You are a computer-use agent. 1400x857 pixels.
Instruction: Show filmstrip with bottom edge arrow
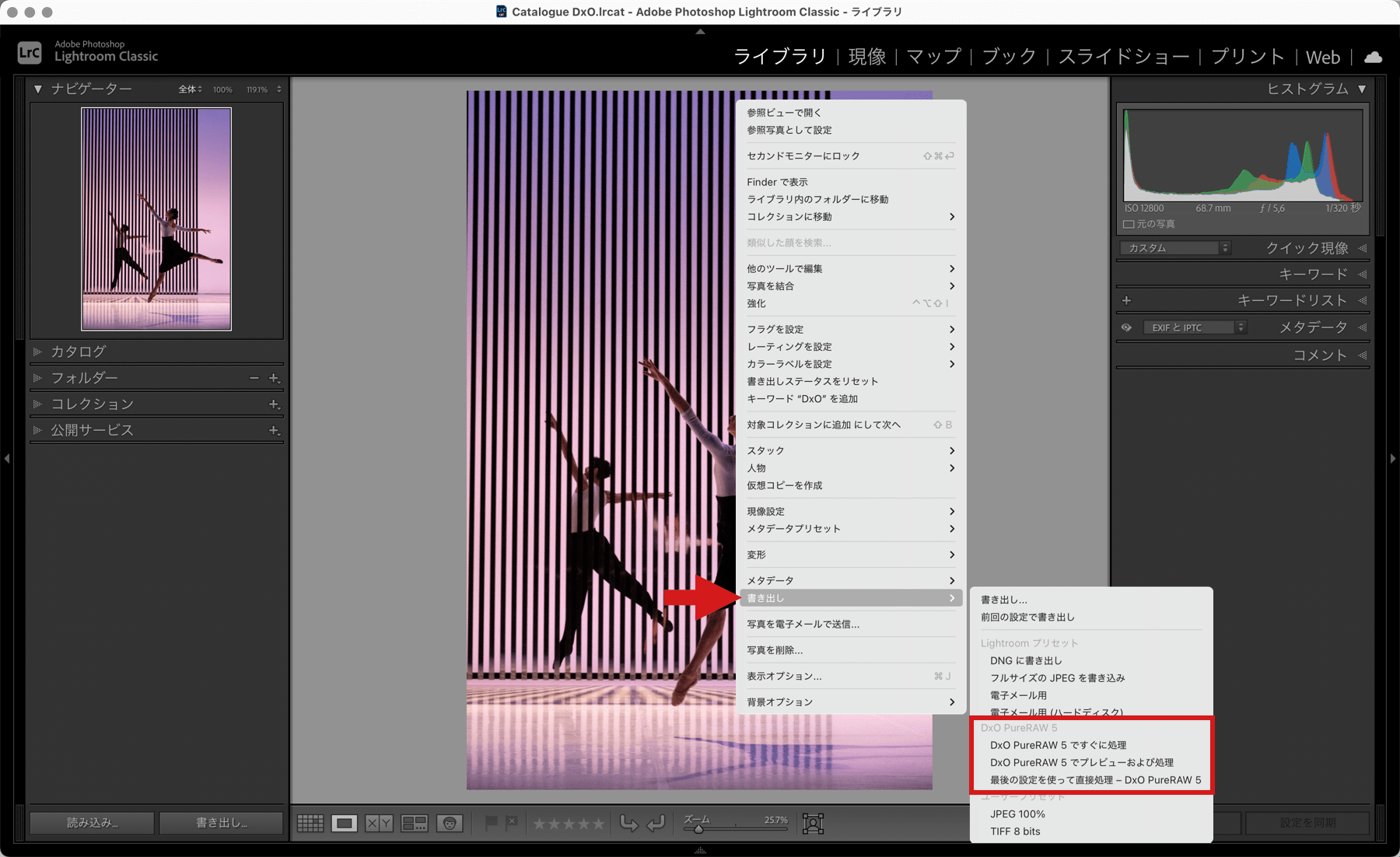click(700, 851)
